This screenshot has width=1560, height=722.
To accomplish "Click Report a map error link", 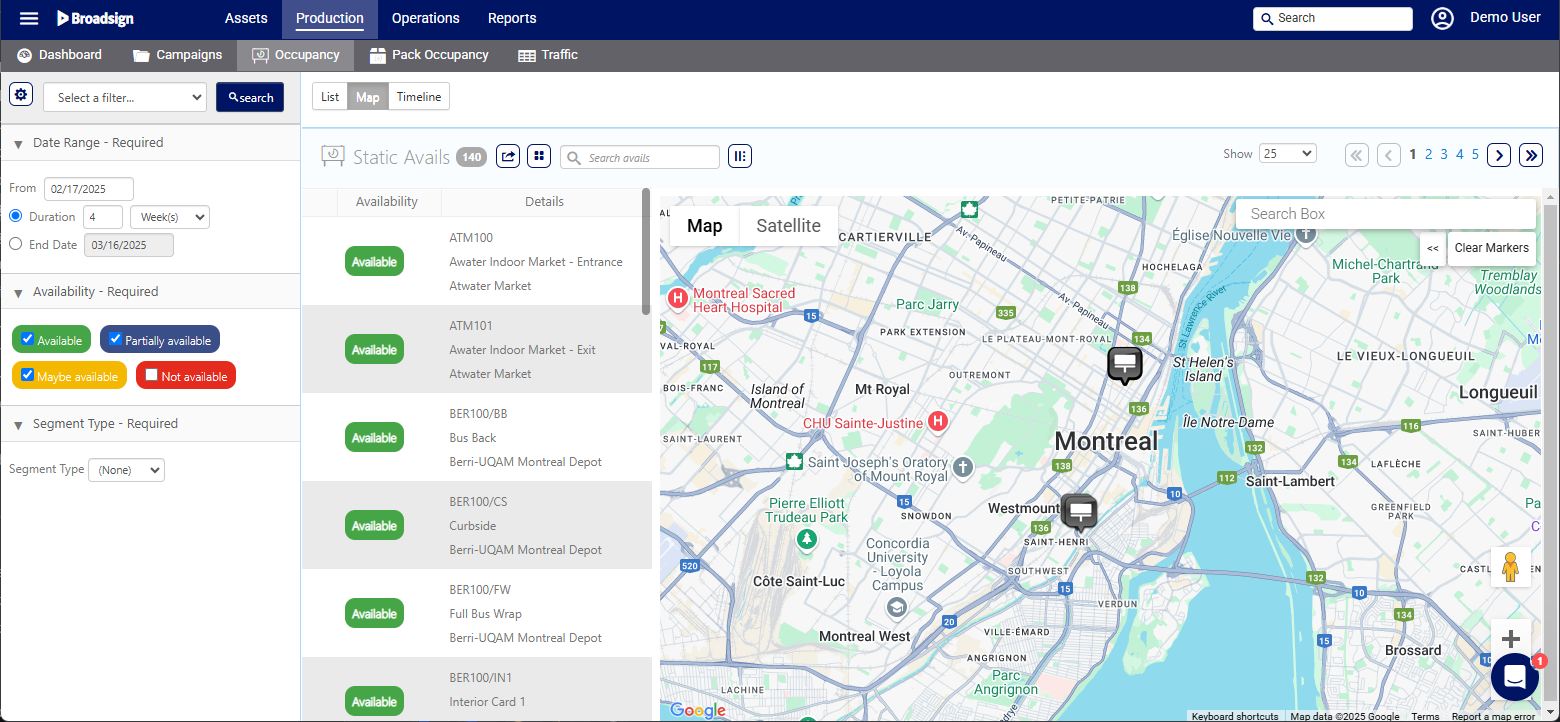I will click(1493, 716).
